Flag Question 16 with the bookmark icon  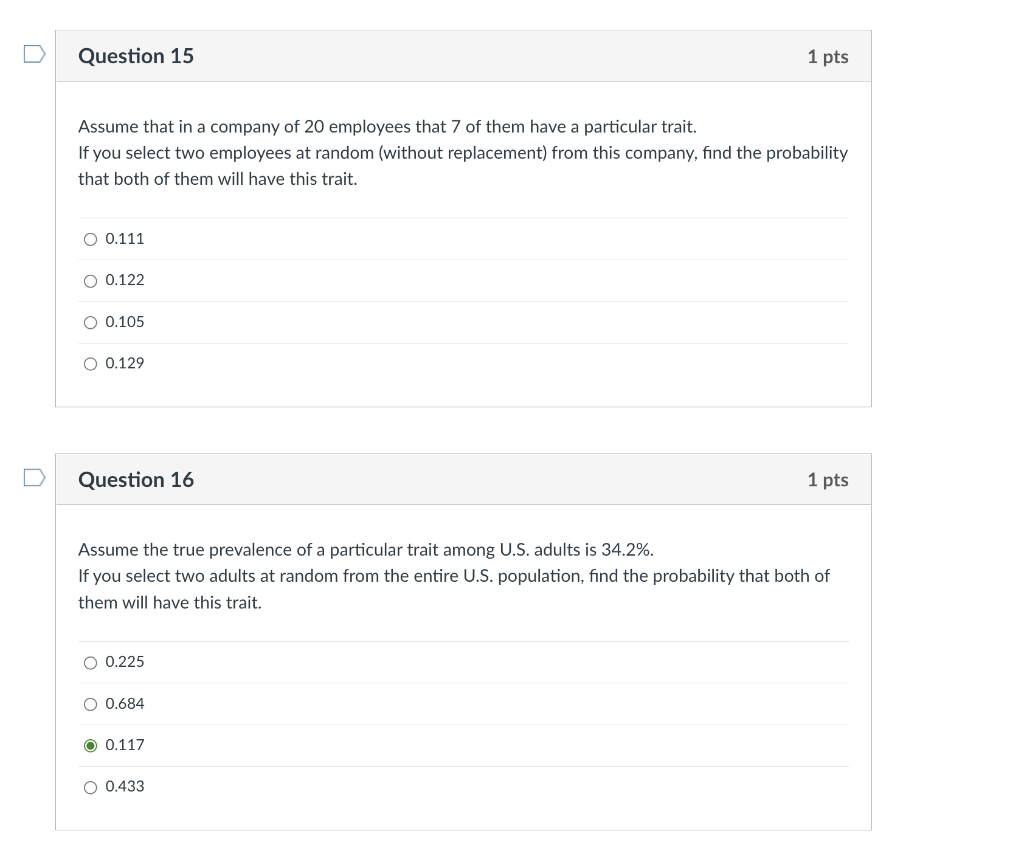point(35,479)
